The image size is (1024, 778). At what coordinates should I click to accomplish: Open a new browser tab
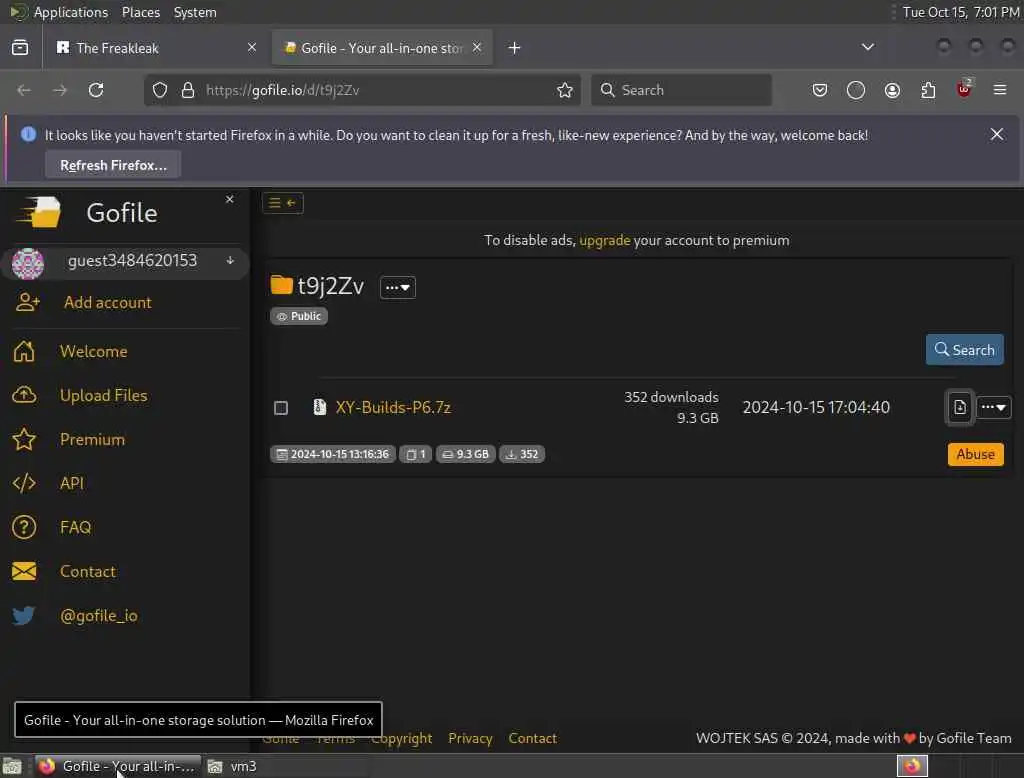click(514, 48)
